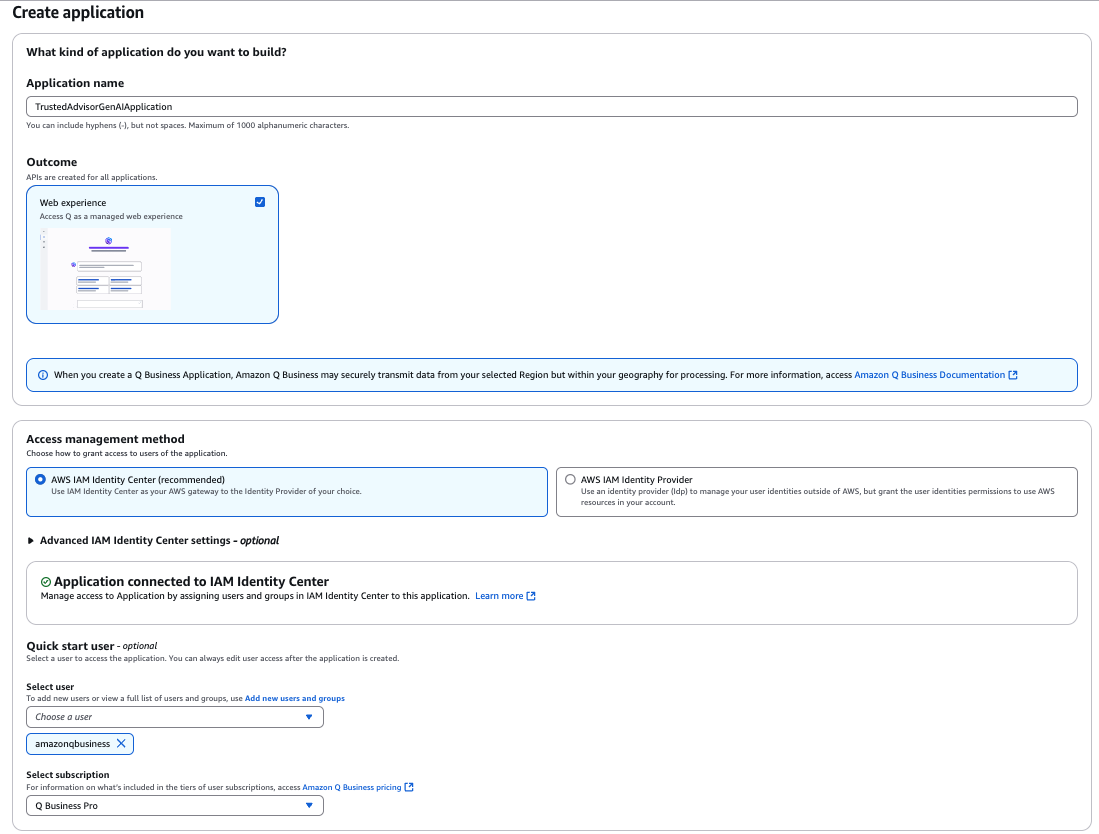Open Add new users and groups link
1099x834 pixels.
[294, 698]
